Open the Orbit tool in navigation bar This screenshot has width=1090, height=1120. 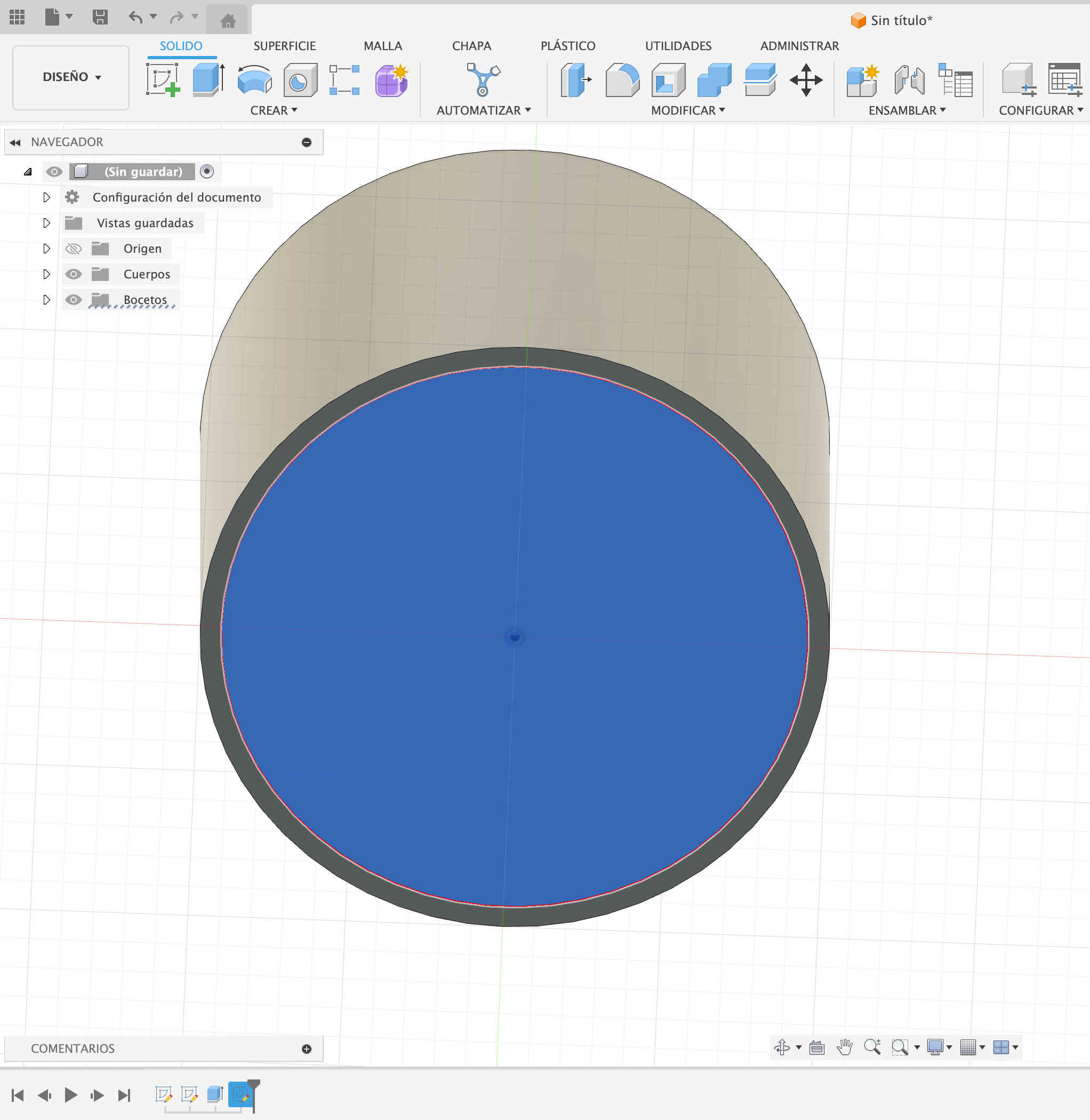click(x=782, y=1047)
